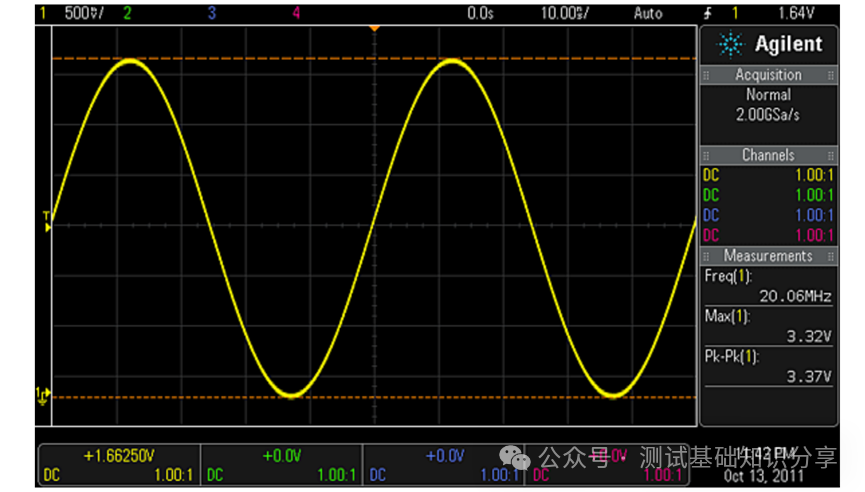Screen dimensions: 865x492
Task: Click the 10.00 ns/div timebase readout
Action: click(564, 13)
